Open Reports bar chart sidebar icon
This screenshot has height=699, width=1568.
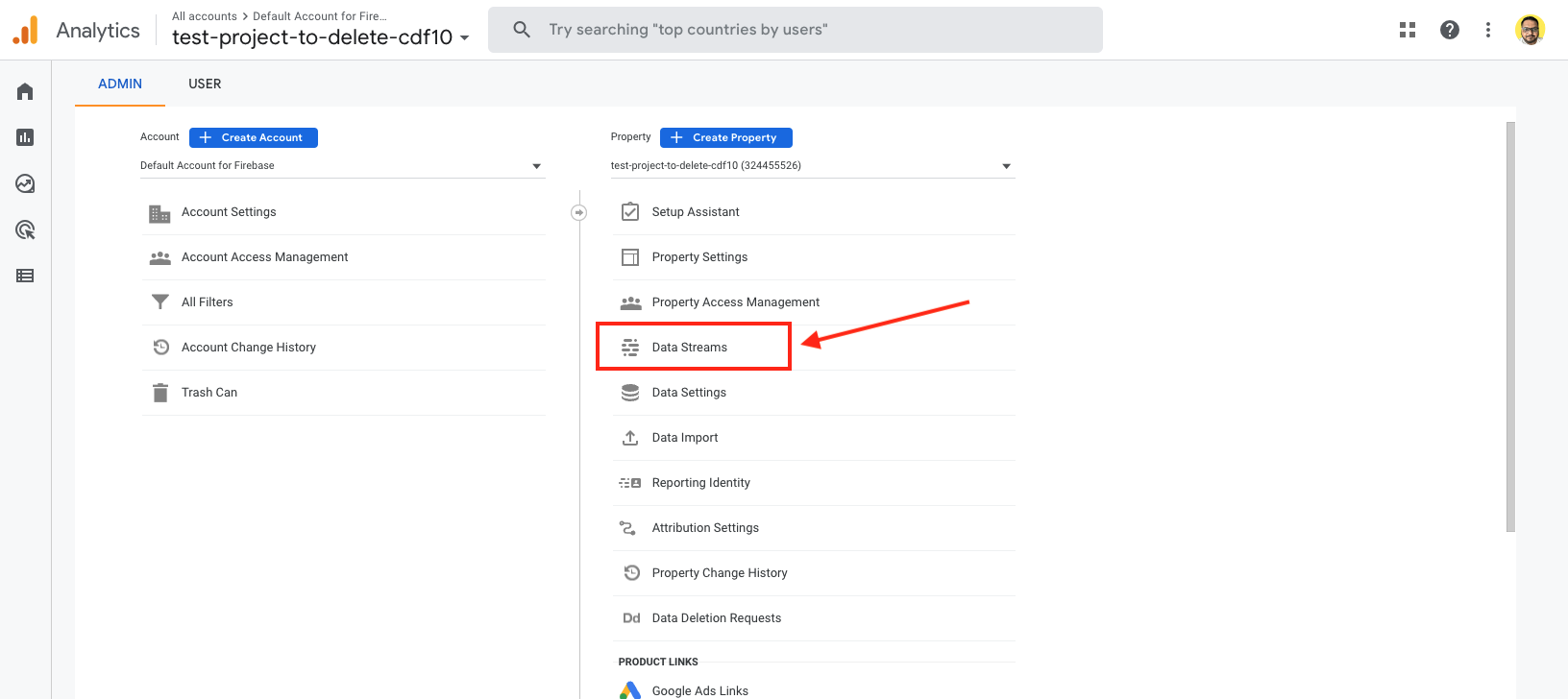(x=25, y=137)
